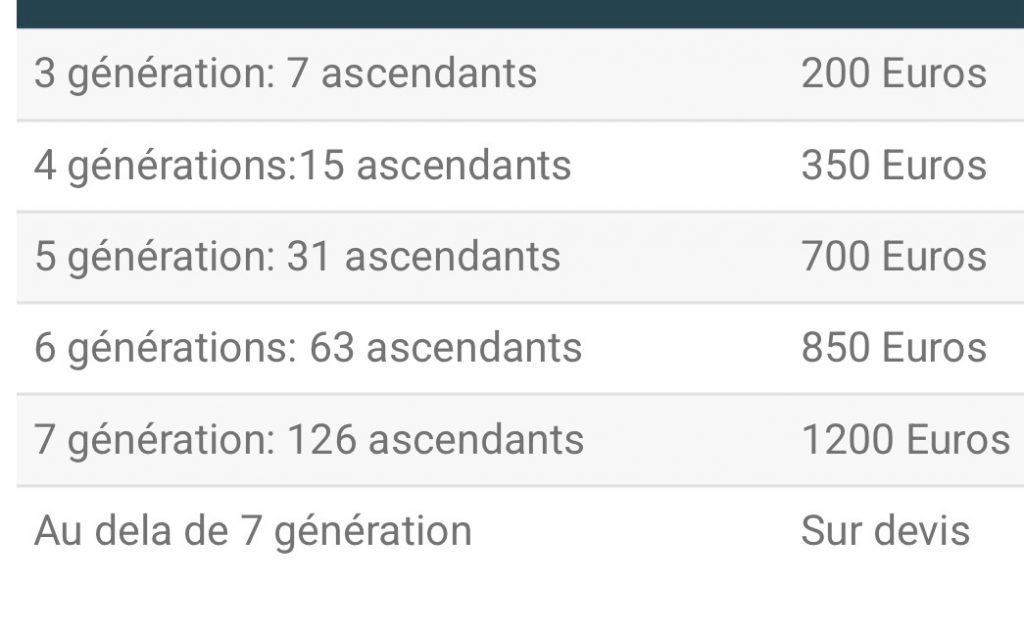Click the "5 génération: 31 ascendants" row label
The height and width of the screenshot is (635, 1024).
point(297,257)
